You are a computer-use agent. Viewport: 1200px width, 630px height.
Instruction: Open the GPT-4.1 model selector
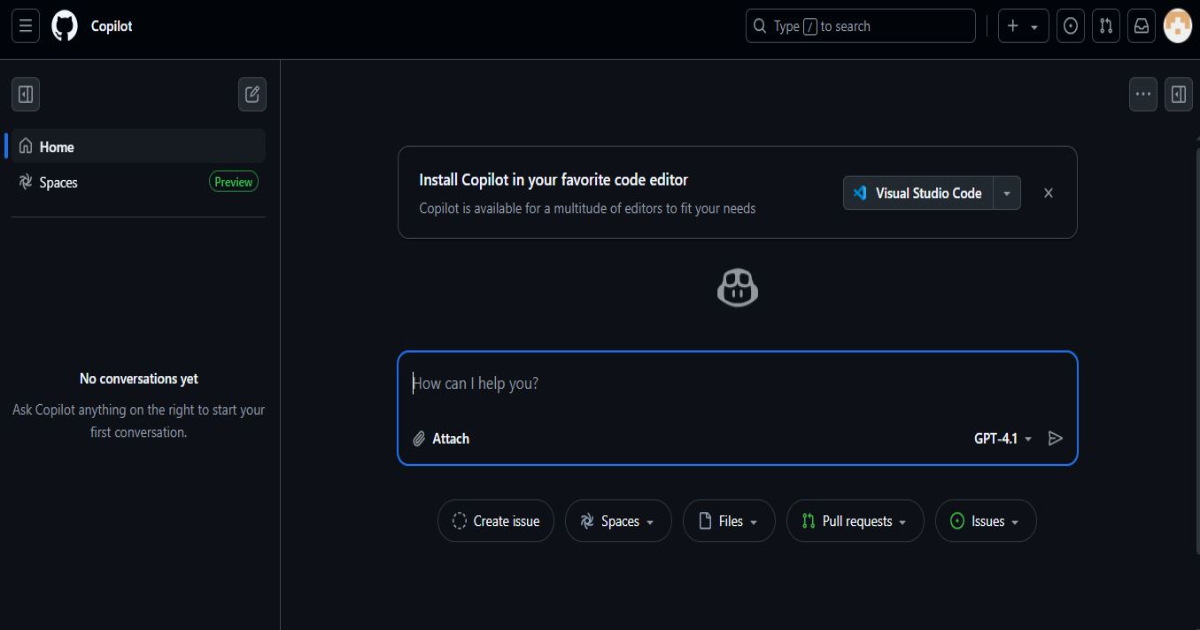pyautogui.click(x=1003, y=438)
